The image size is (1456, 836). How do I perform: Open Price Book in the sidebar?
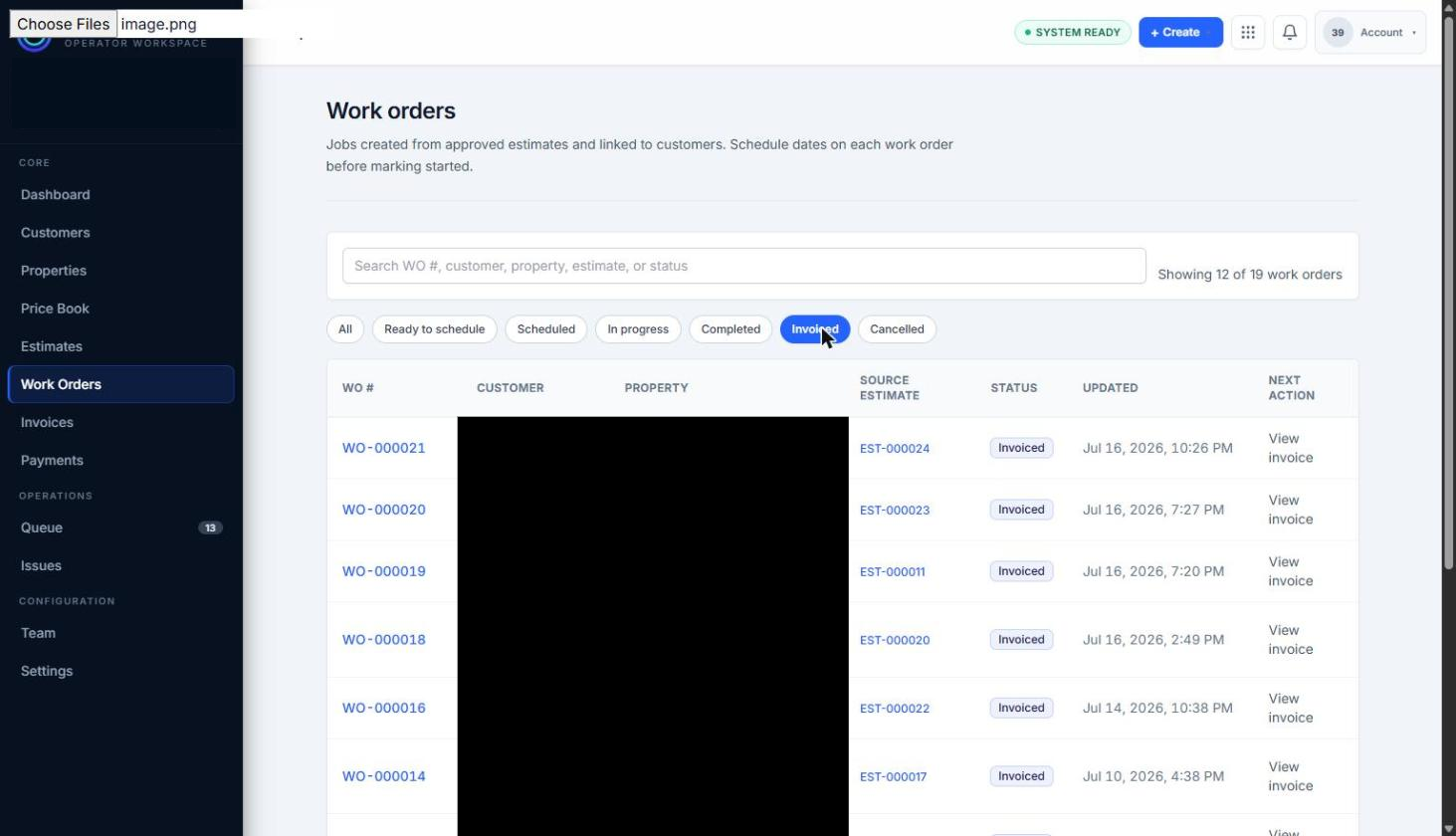pyautogui.click(x=120, y=309)
